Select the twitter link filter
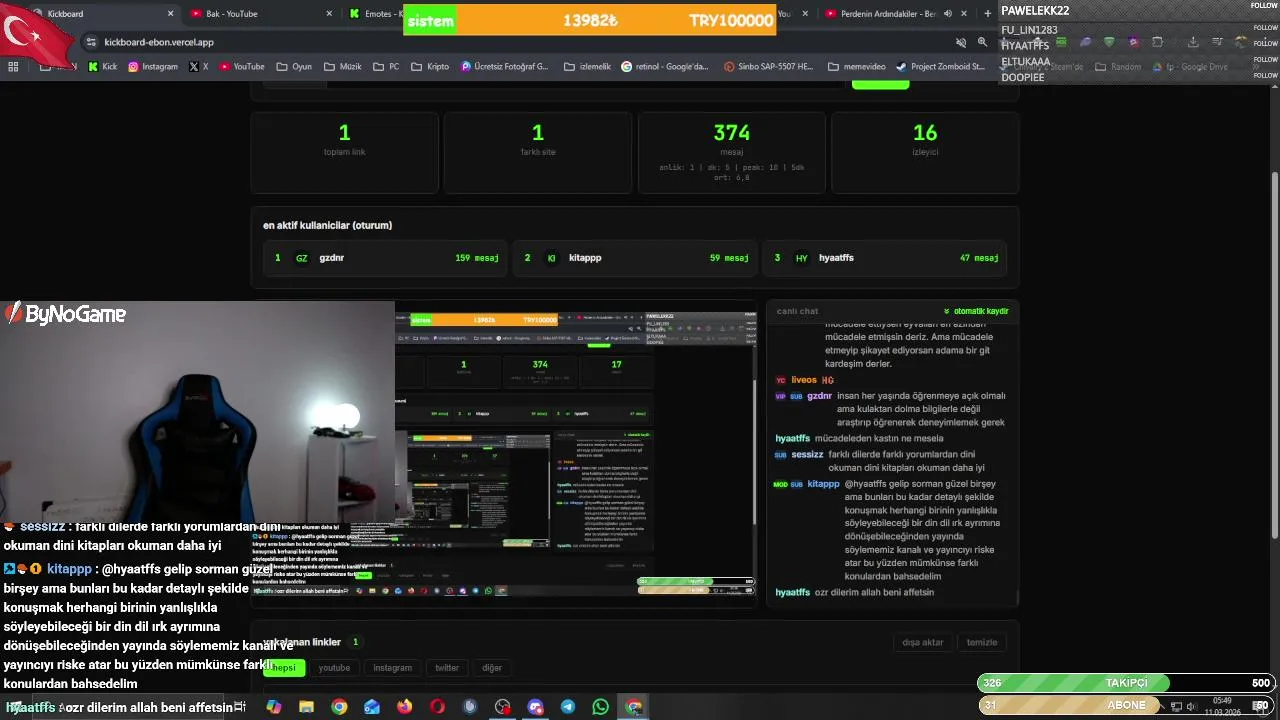 [x=447, y=668]
